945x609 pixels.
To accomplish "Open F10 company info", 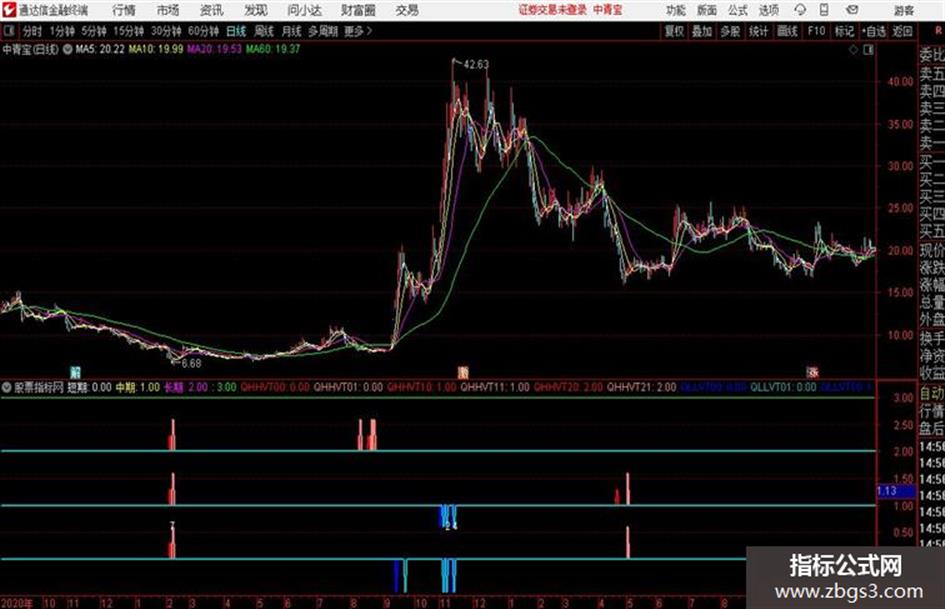I will pos(816,31).
